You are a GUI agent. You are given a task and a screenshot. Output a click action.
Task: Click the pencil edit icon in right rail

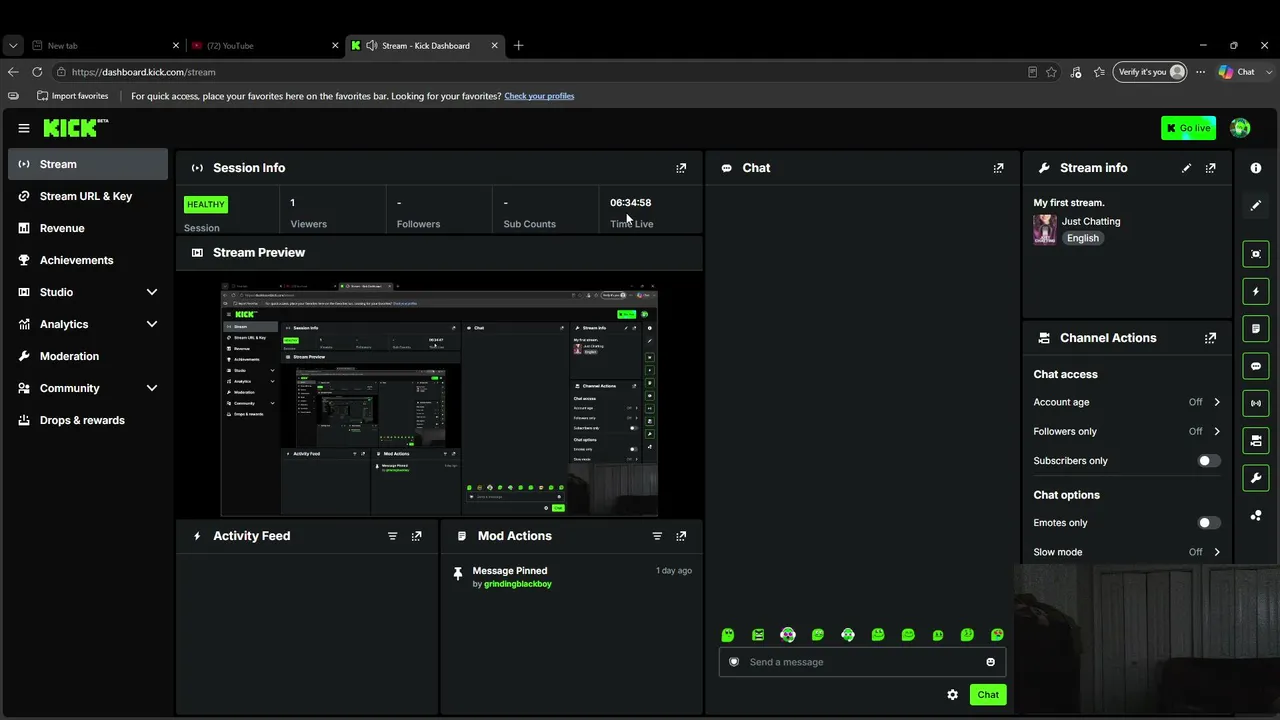click(1256, 205)
